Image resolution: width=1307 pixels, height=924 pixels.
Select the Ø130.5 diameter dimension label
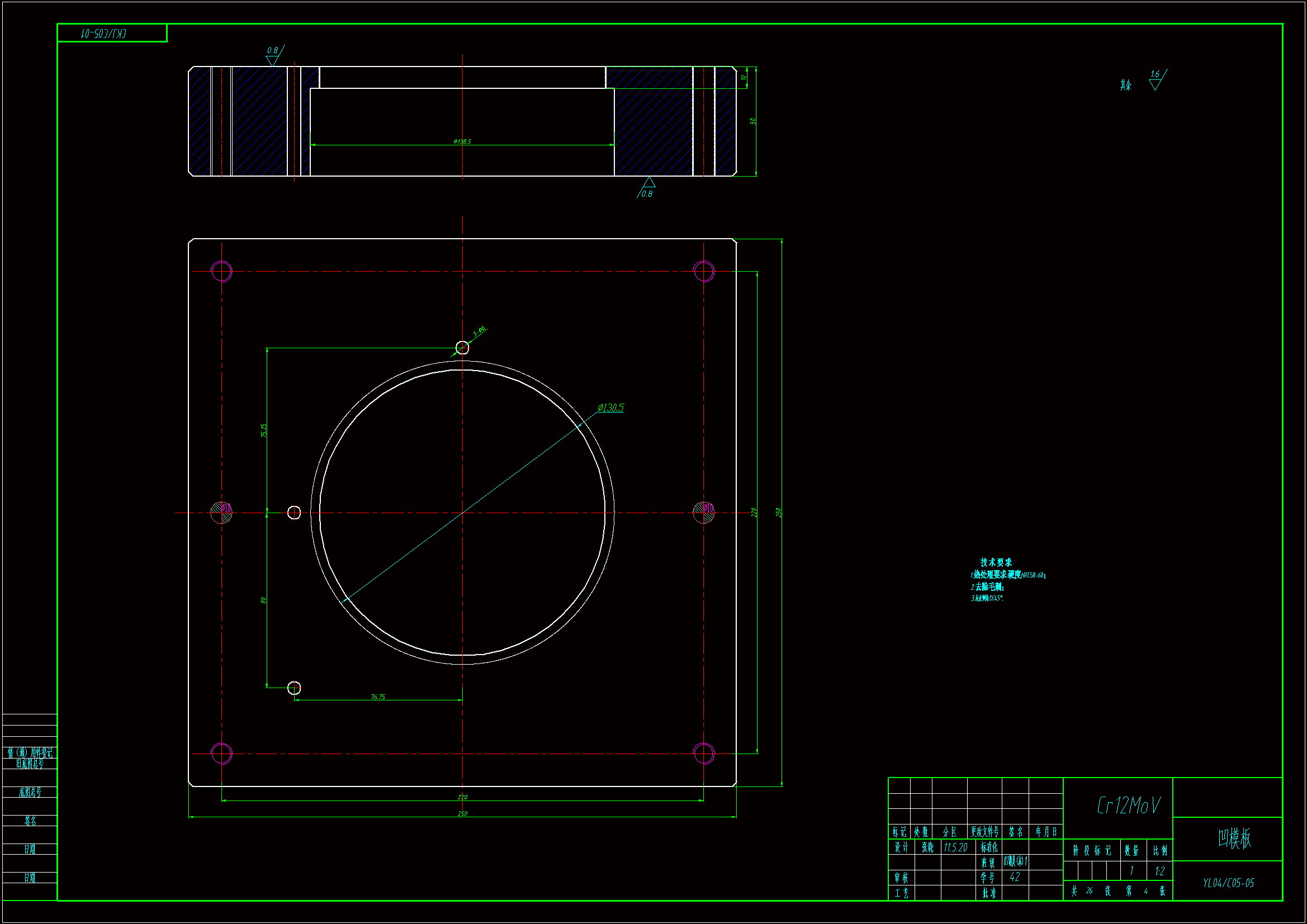pos(610,407)
